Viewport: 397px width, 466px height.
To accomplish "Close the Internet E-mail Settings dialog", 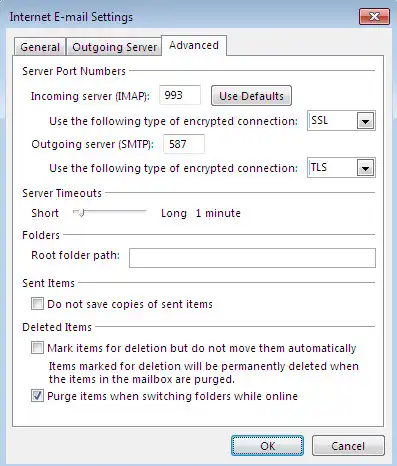I will point(374,17).
